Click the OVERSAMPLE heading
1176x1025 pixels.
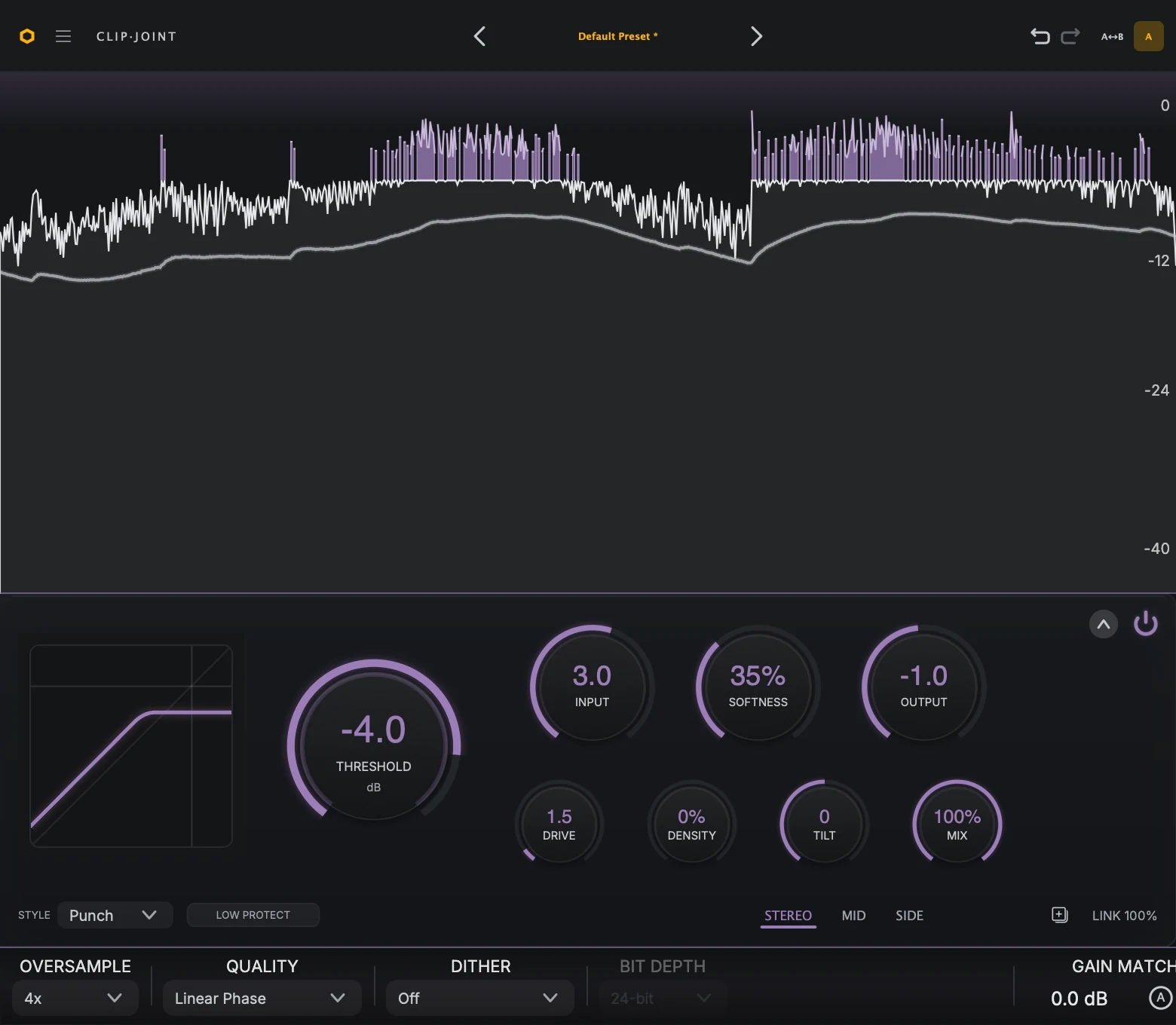point(75,966)
